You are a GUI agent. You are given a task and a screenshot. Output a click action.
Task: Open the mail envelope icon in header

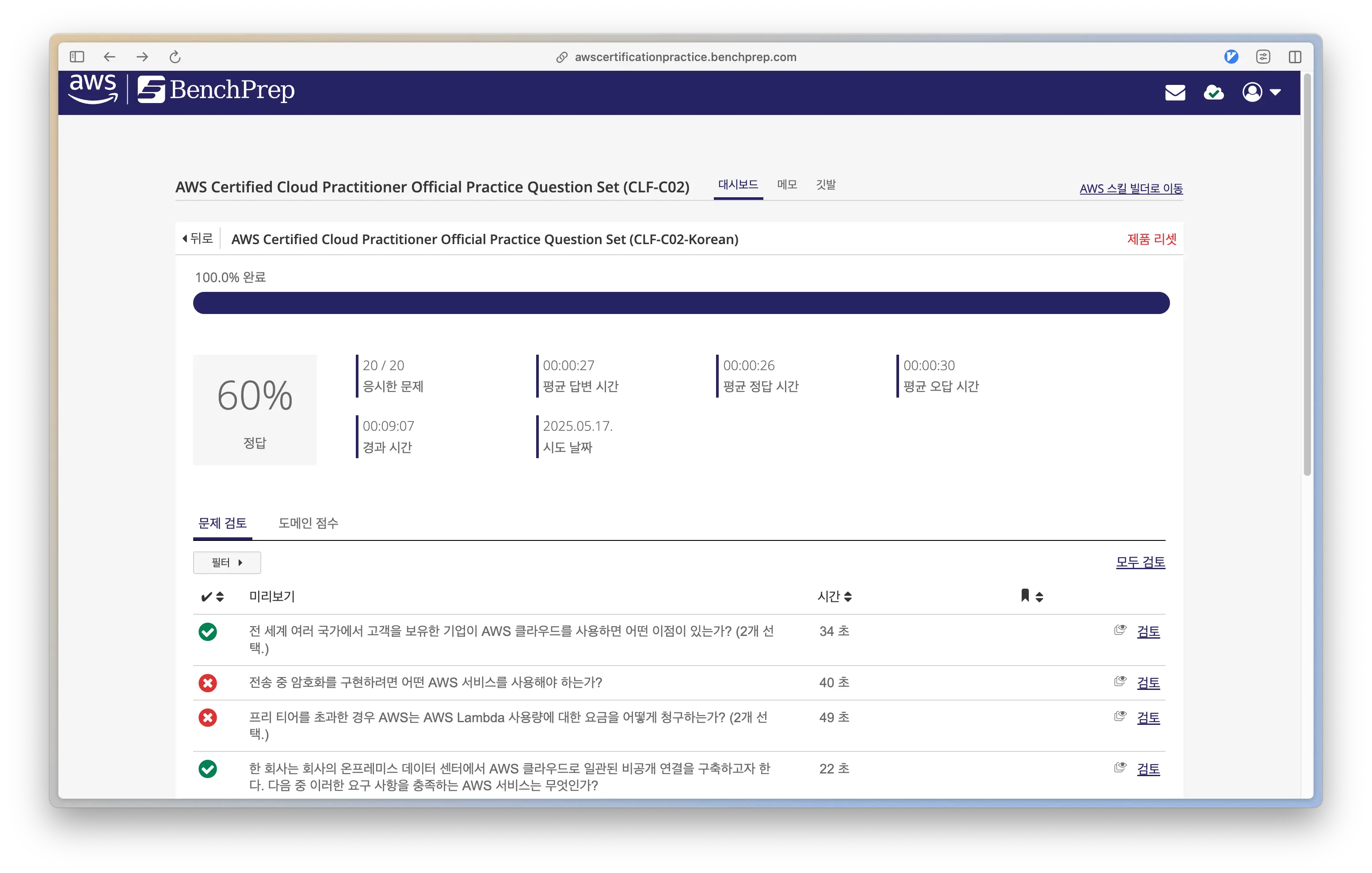(1175, 92)
